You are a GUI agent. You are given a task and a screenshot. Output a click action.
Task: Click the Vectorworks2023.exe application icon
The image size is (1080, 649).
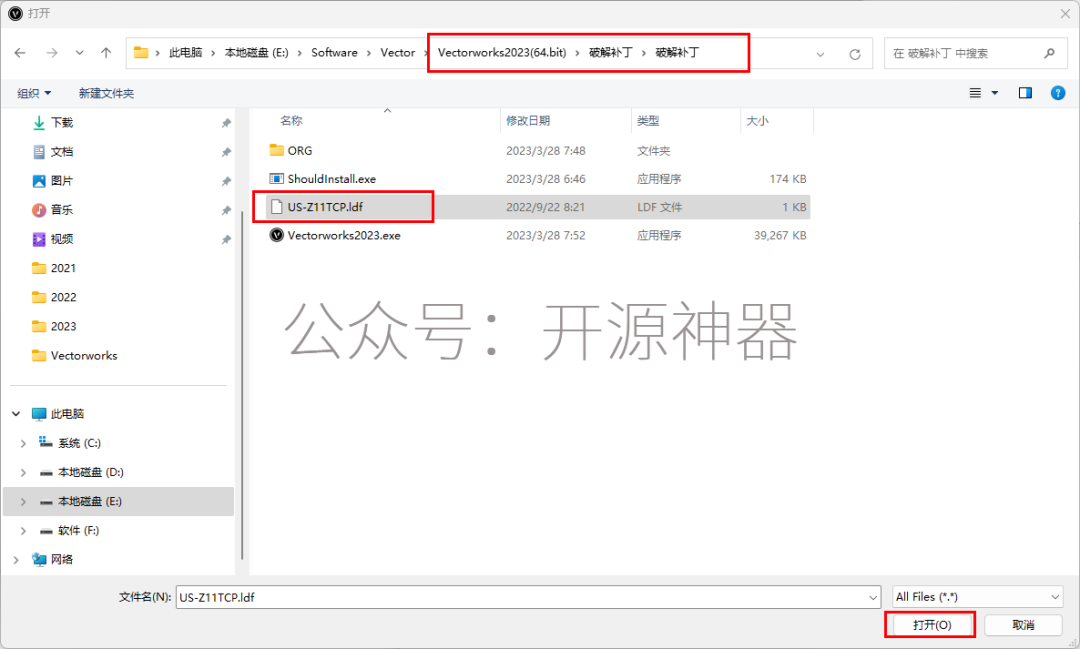(276, 235)
